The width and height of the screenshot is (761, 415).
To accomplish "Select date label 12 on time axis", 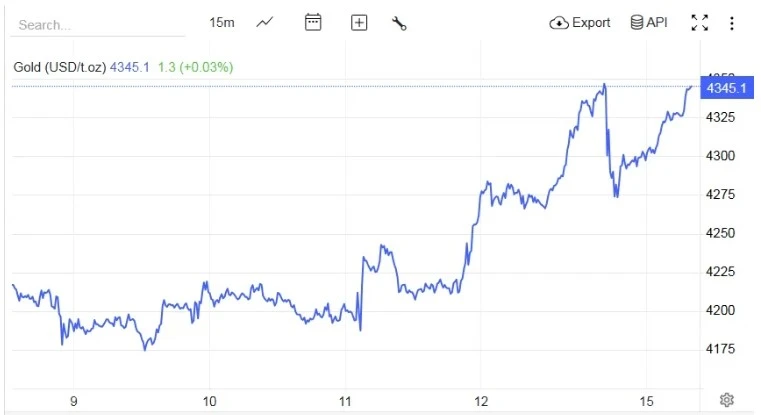I will [481, 401].
